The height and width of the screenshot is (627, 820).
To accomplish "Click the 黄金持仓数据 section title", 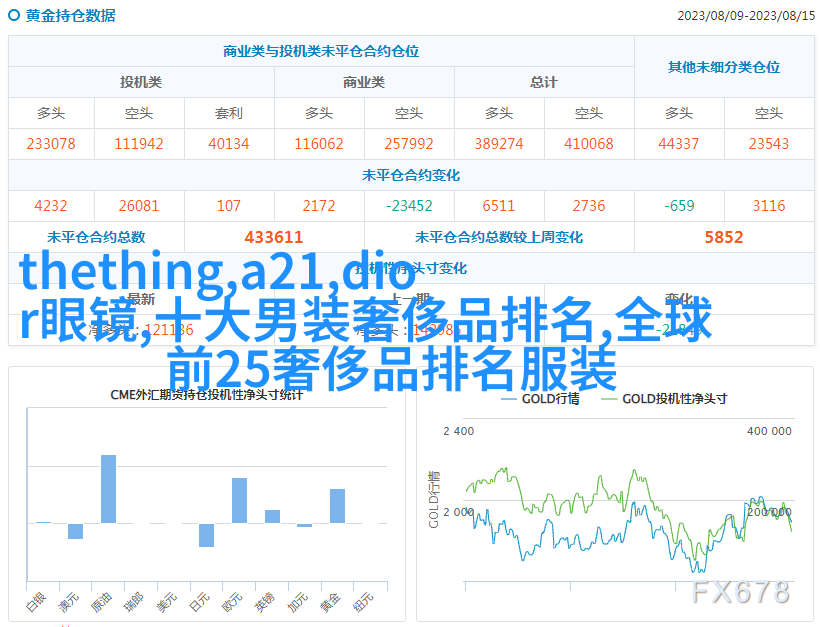I will tap(71, 16).
